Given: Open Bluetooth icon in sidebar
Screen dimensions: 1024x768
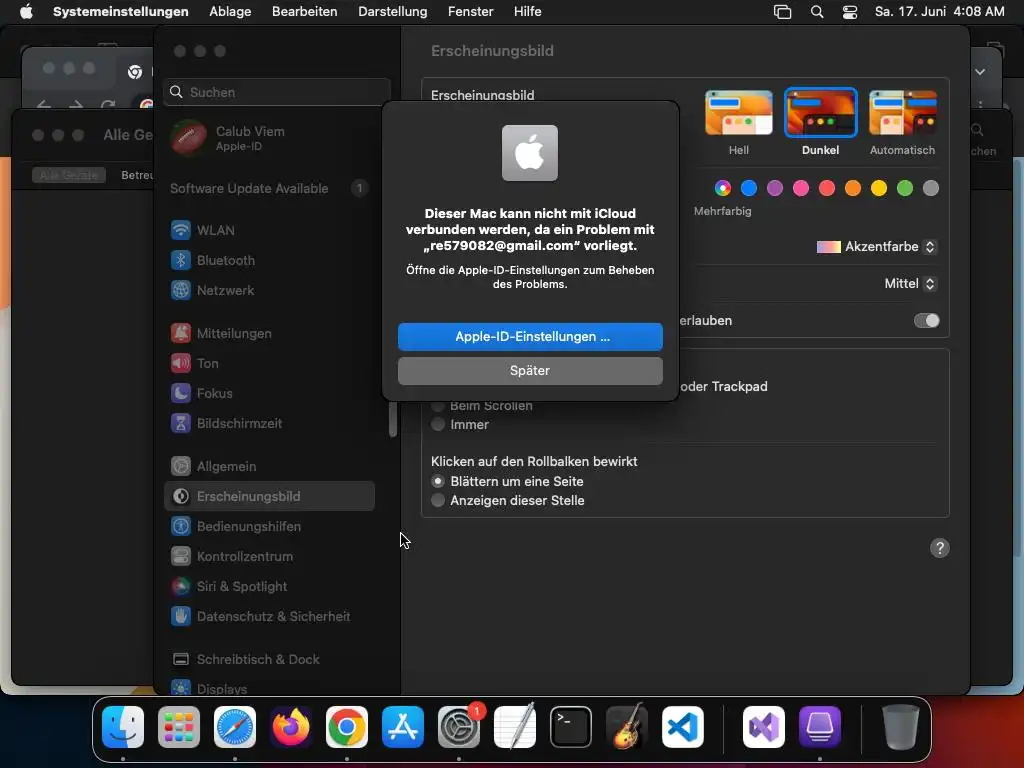Looking at the screenshot, I should click(x=181, y=260).
